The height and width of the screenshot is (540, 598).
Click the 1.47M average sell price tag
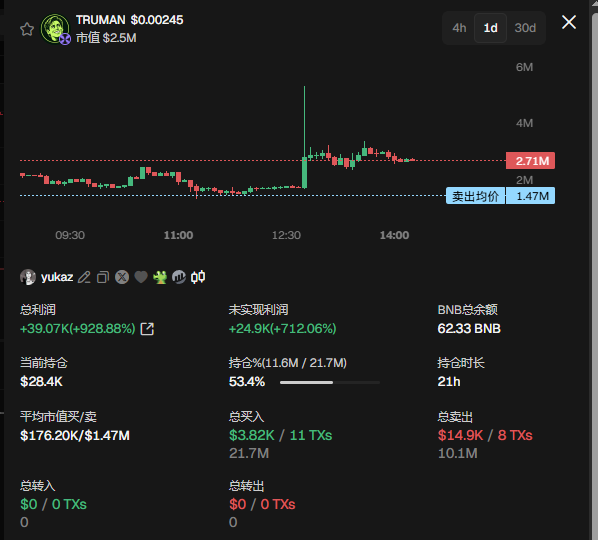coord(530,196)
